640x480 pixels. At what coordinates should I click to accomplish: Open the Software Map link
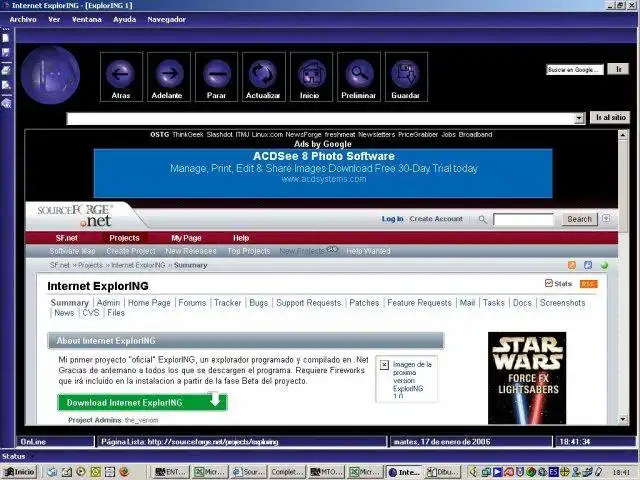(x=72, y=251)
